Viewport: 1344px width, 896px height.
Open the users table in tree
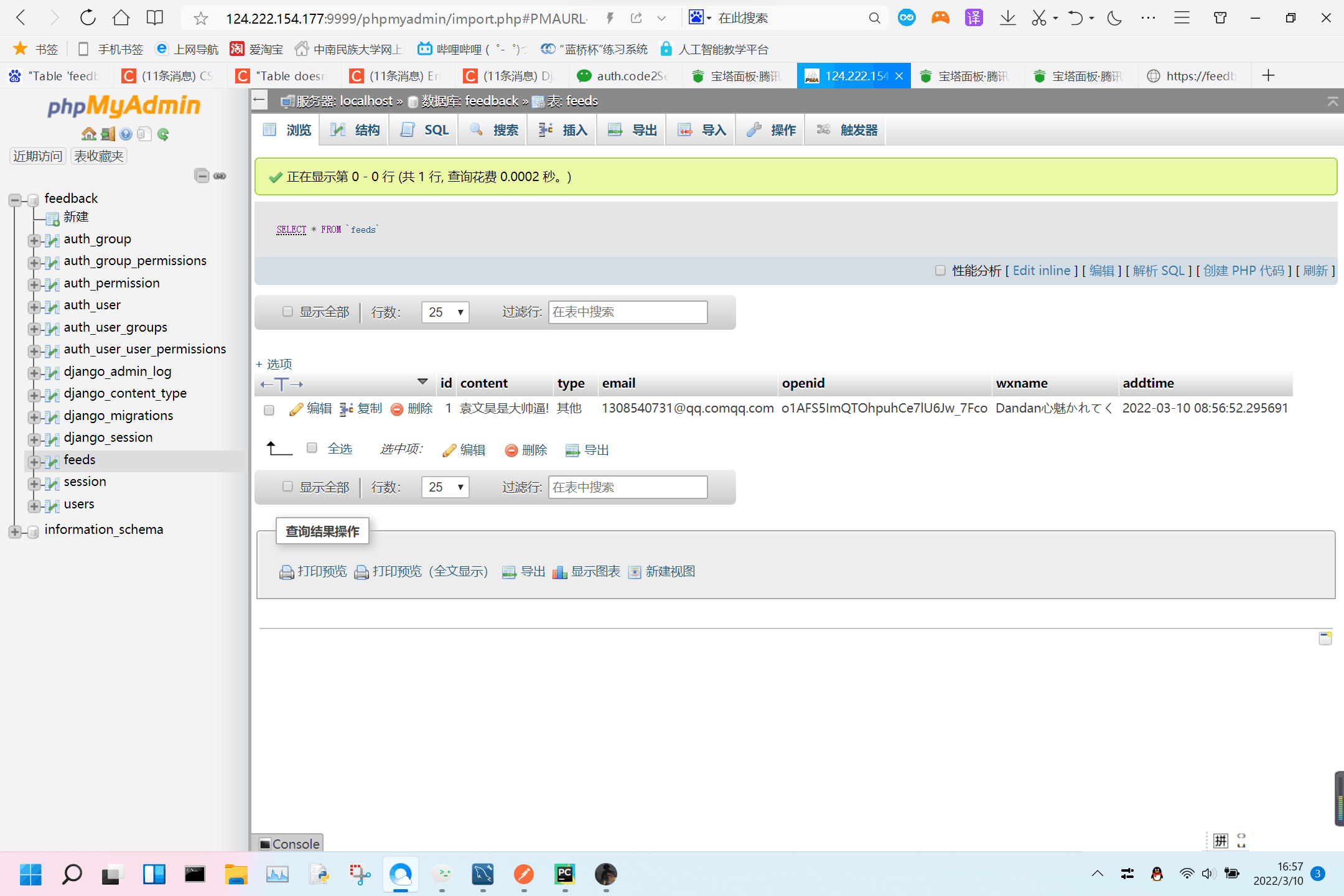(79, 504)
